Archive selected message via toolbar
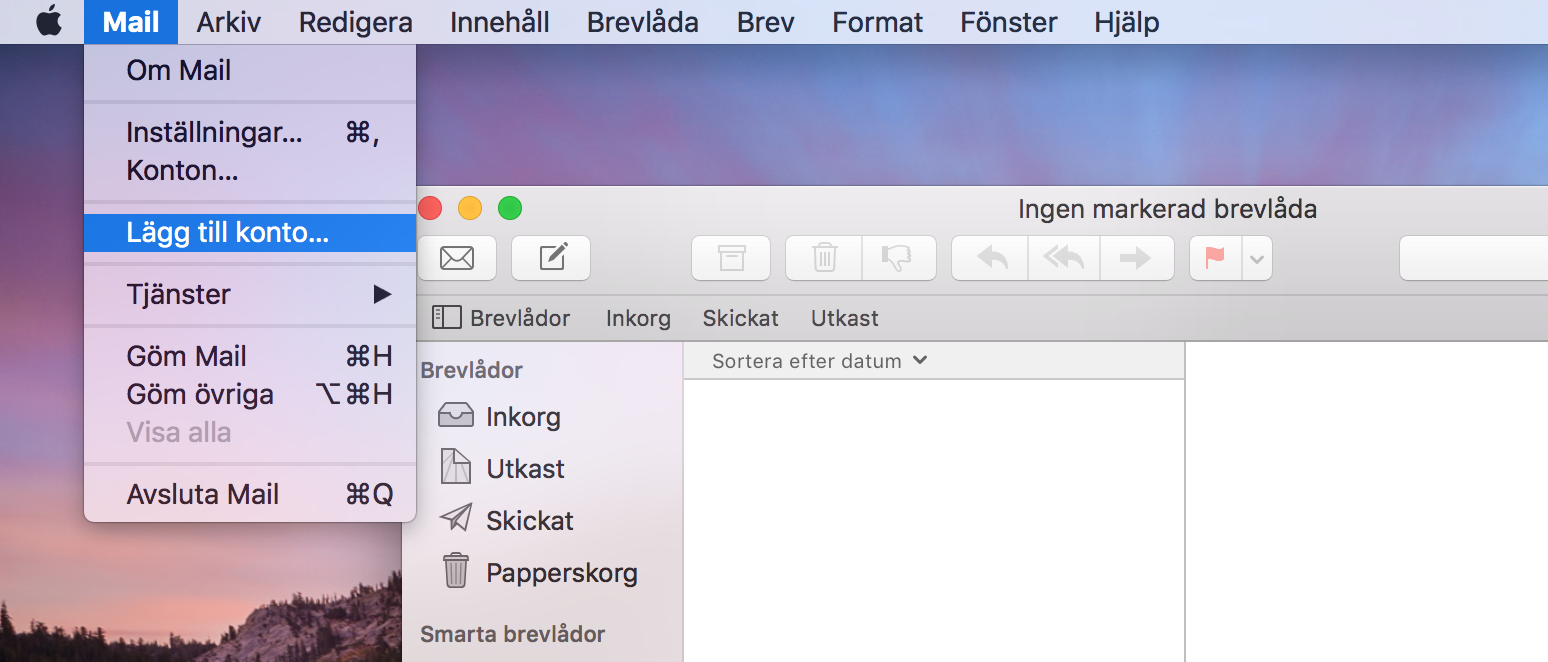1548x662 pixels. click(x=731, y=258)
